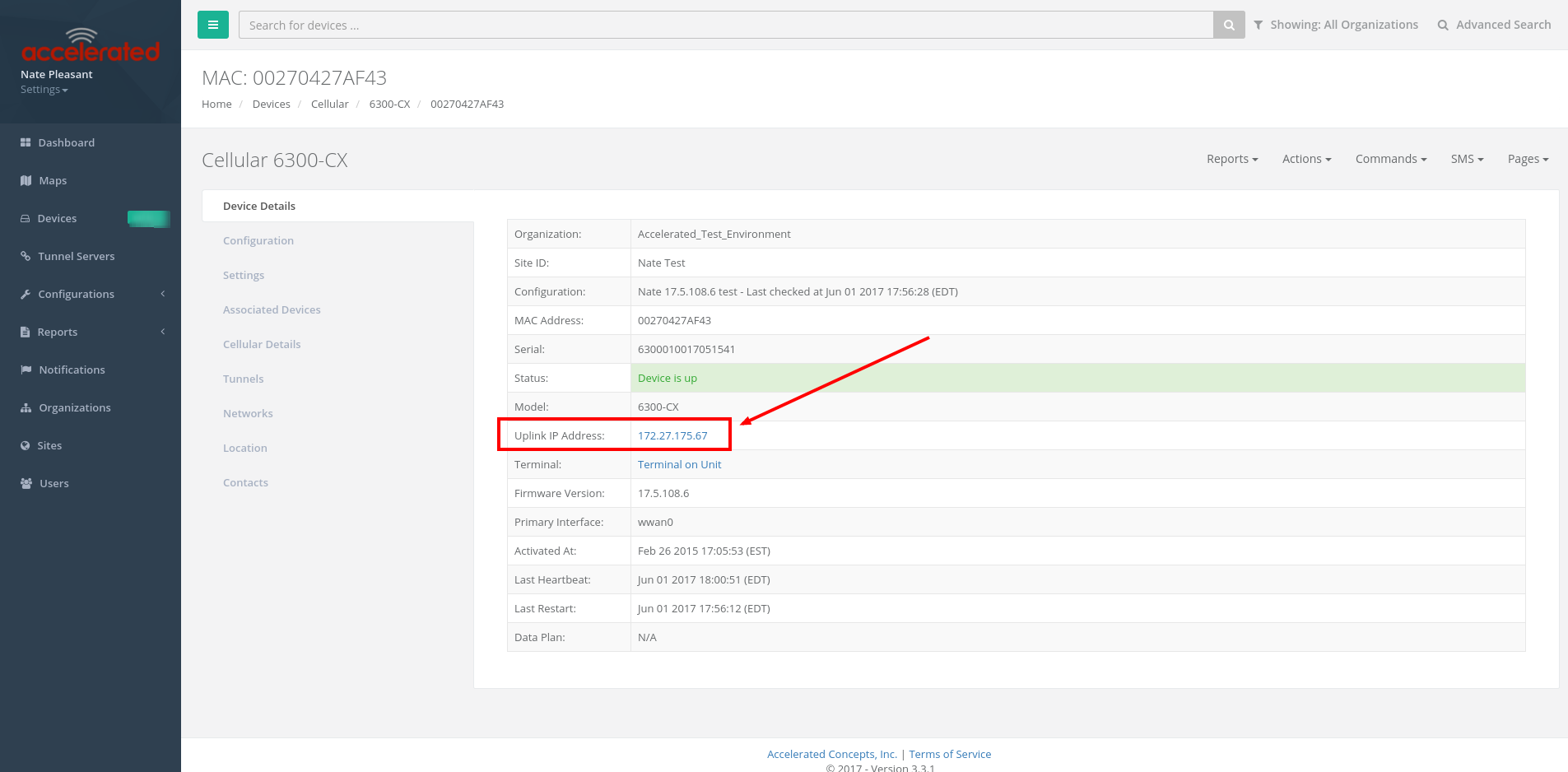Open the user Settings dropdown
1568x772 pixels.
(44, 90)
